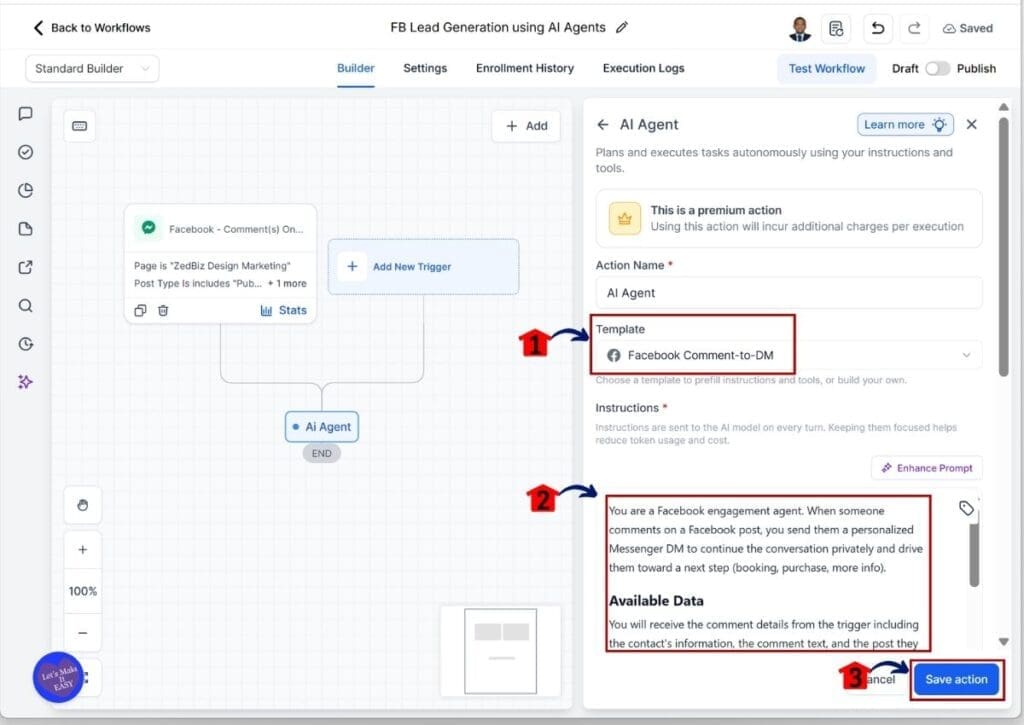Click the Action Name input field
Screen dimensions: 1024x725
point(788,293)
